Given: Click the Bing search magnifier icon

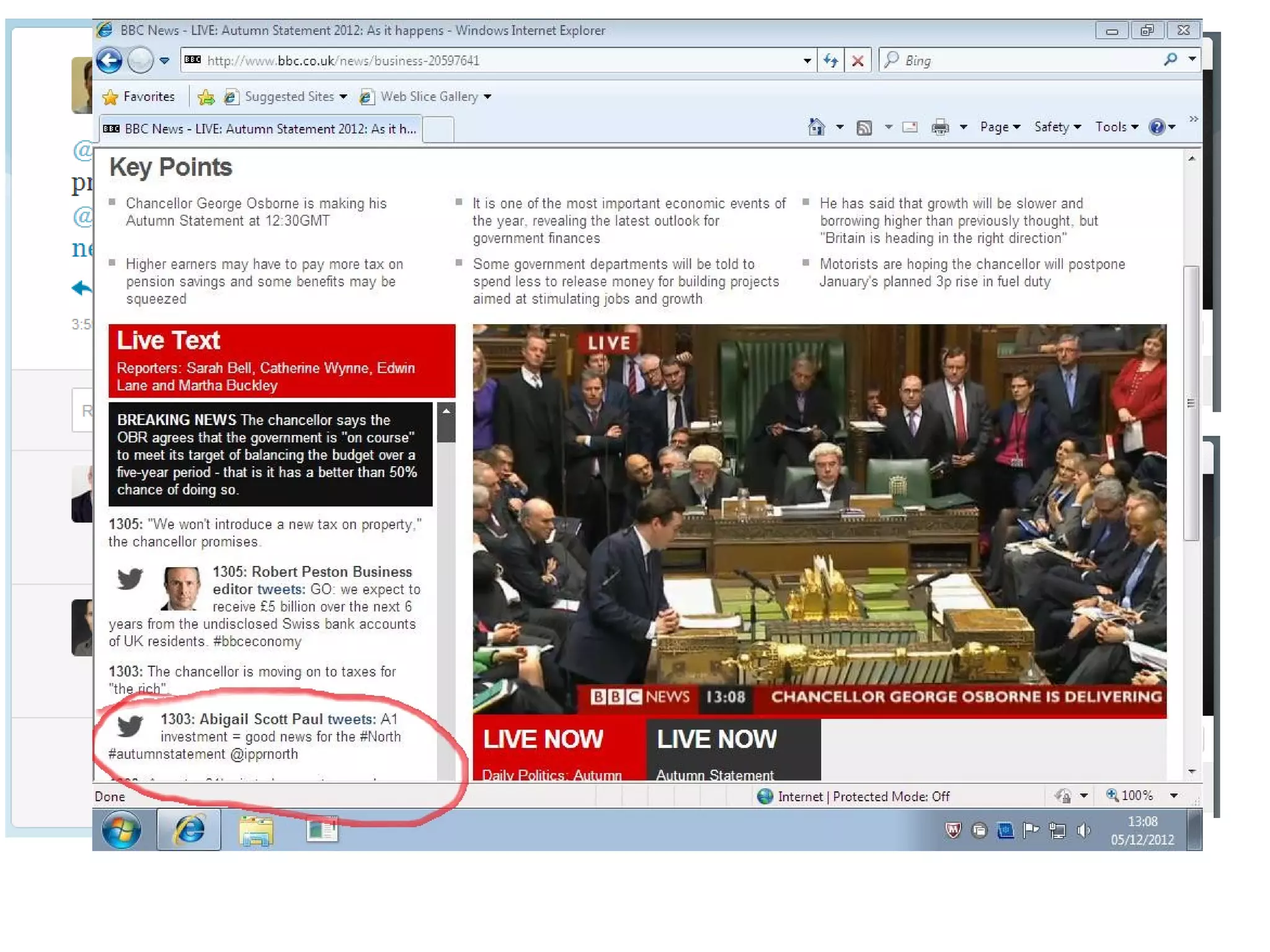Looking at the screenshot, I should (x=1170, y=59).
